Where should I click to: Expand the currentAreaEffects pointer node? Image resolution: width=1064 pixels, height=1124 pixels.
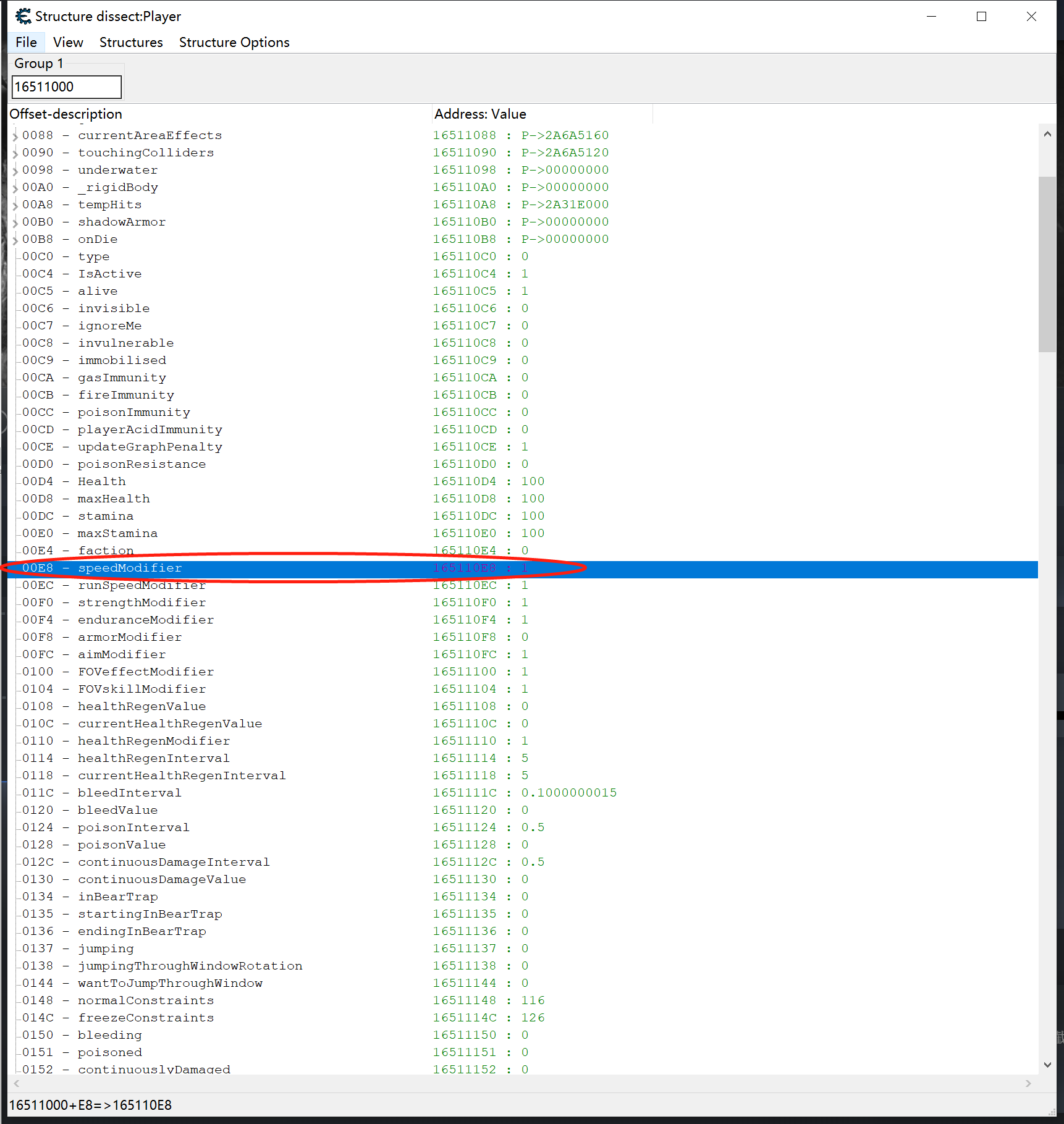pos(15,136)
